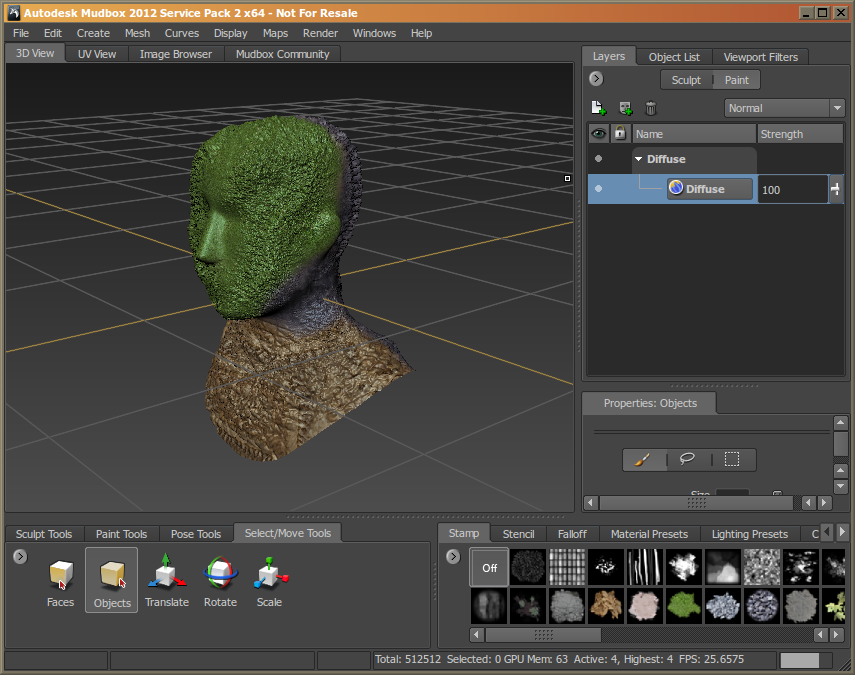Image resolution: width=855 pixels, height=675 pixels.
Task: Switch layers panel to Sculpt mode
Action: click(x=686, y=80)
